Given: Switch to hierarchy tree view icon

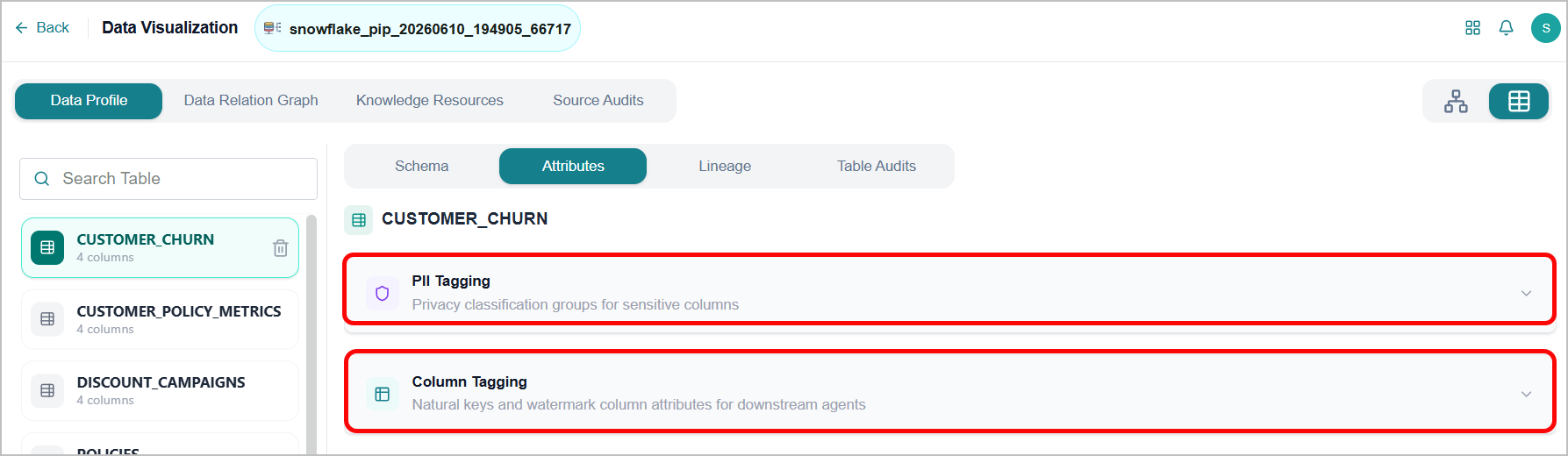Looking at the screenshot, I should pos(1456,101).
